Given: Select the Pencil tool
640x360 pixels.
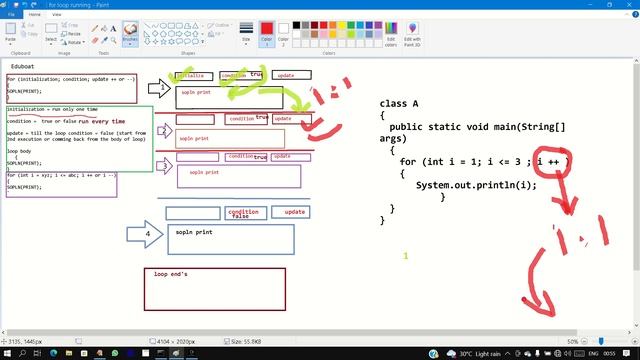Looking at the screenshot, I should 95,28.
